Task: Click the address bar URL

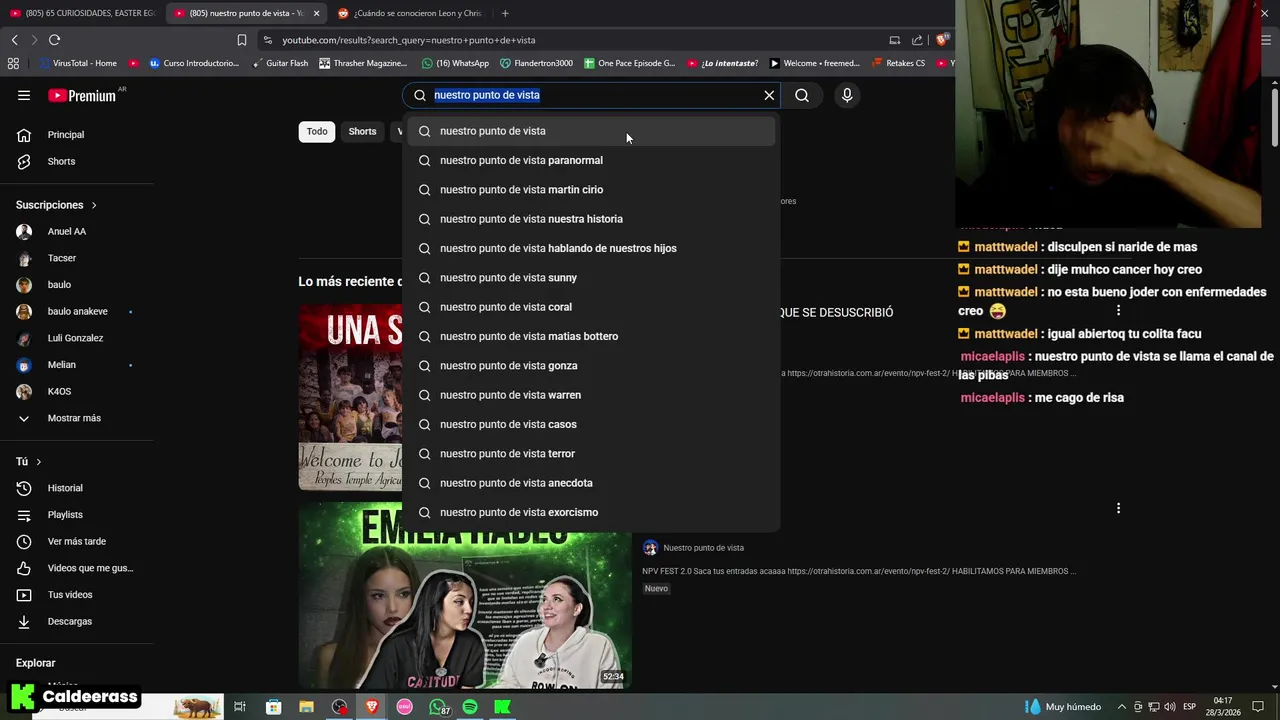Action: [x=408, y=40]
